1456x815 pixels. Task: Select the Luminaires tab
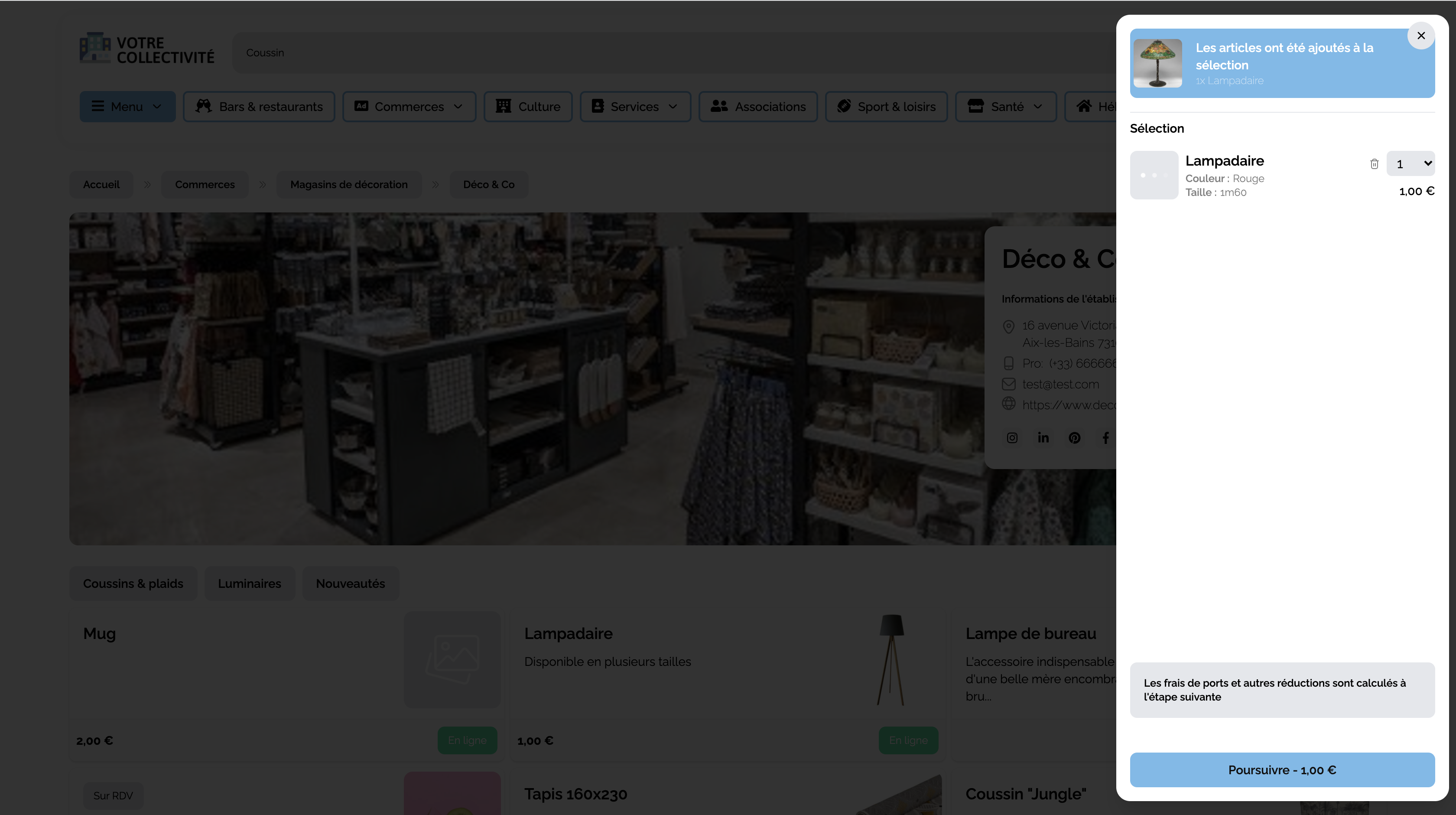tap(249, 583)
